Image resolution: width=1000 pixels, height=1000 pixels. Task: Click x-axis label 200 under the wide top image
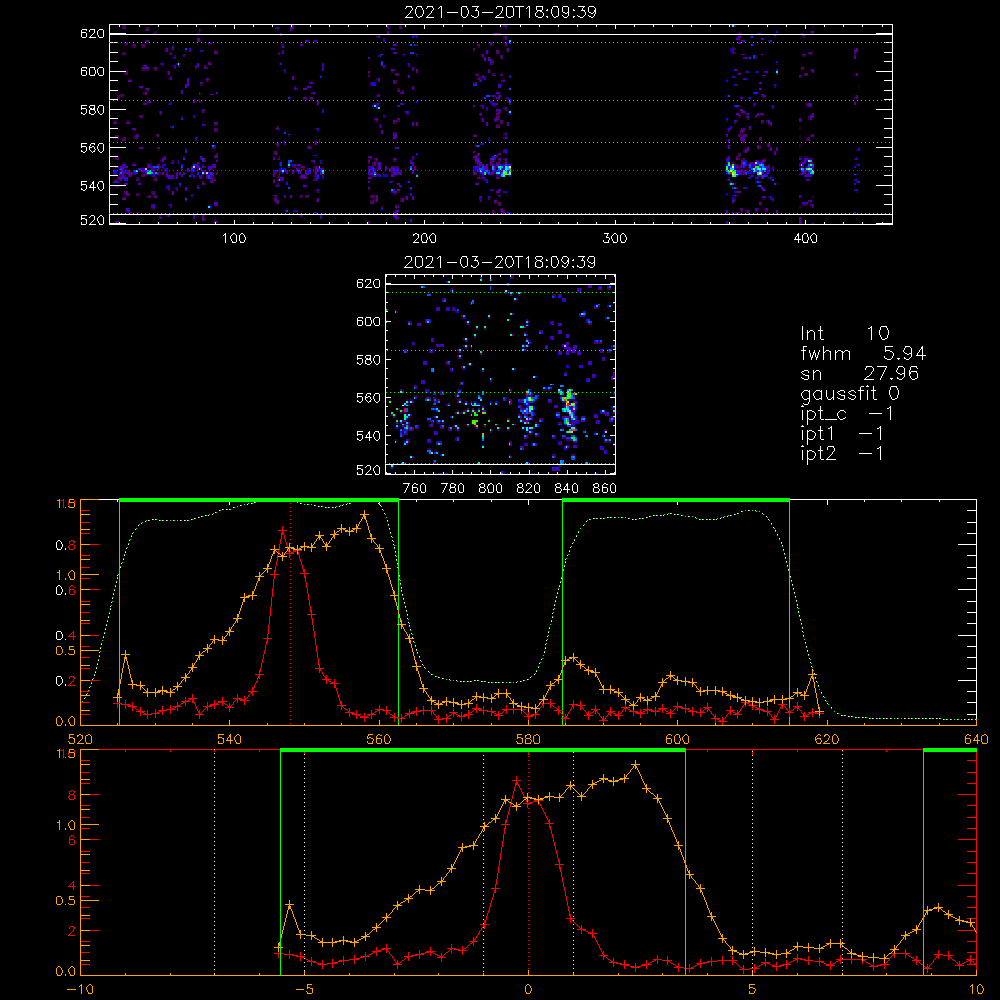pyautogui.click(x=424, y=239)
